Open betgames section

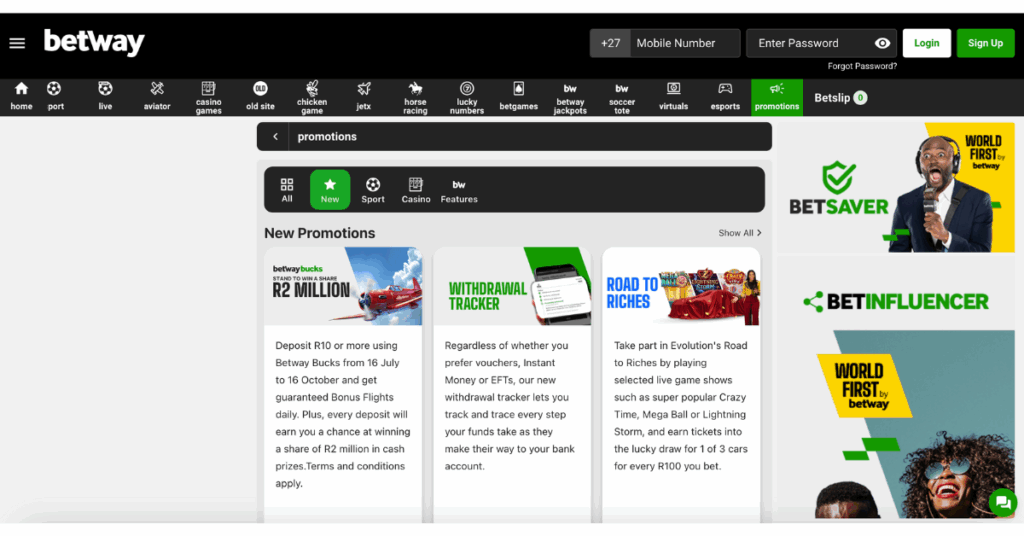pyautogui.click(x=519, y=97)
